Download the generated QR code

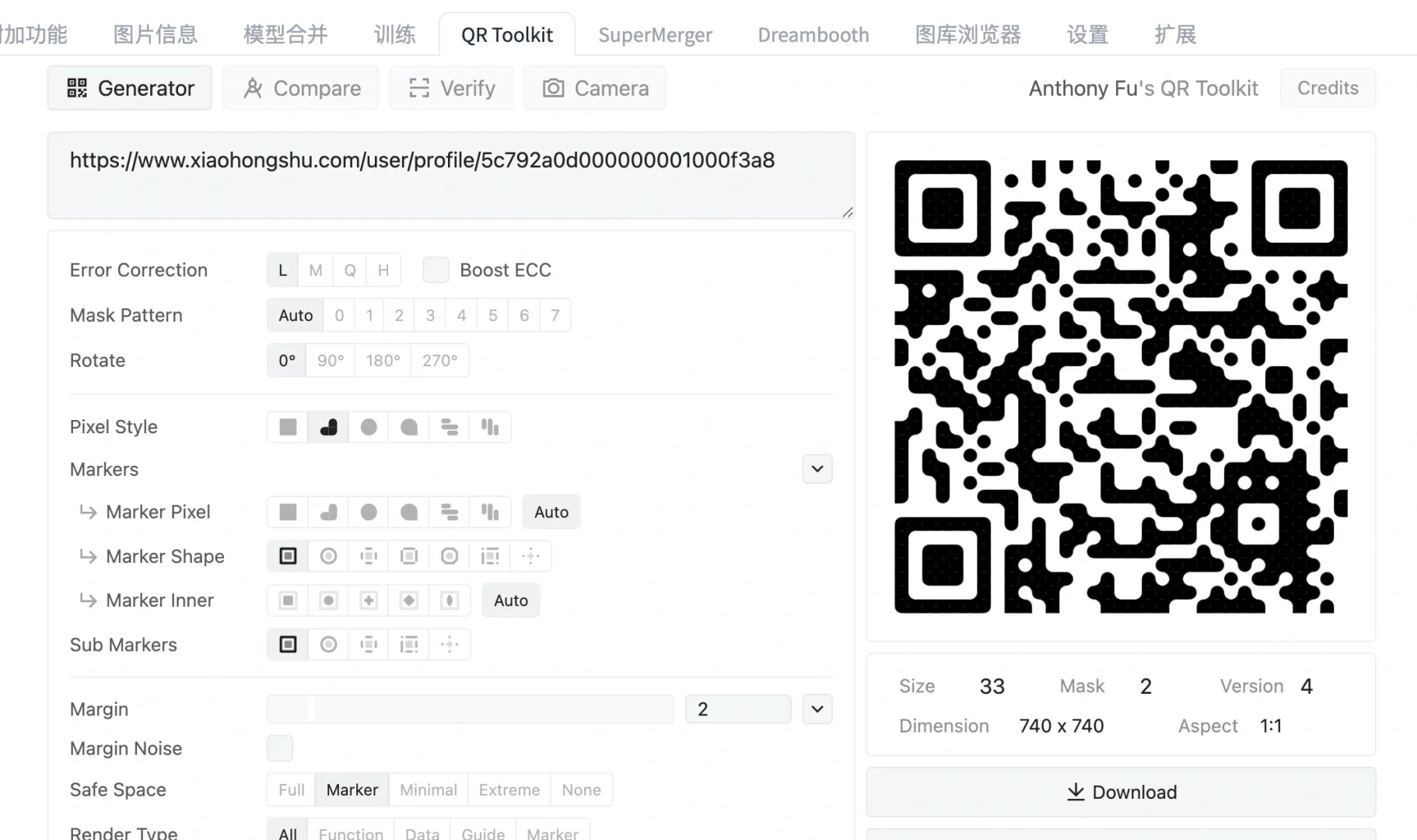(x=1120, y=792)
